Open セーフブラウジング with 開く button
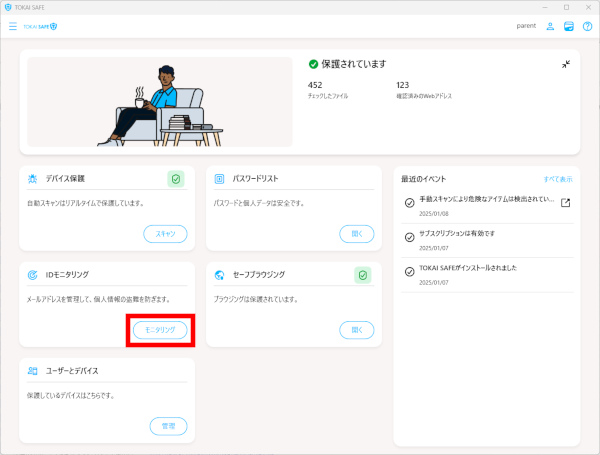Screen dimensions: 600x455 357,330
